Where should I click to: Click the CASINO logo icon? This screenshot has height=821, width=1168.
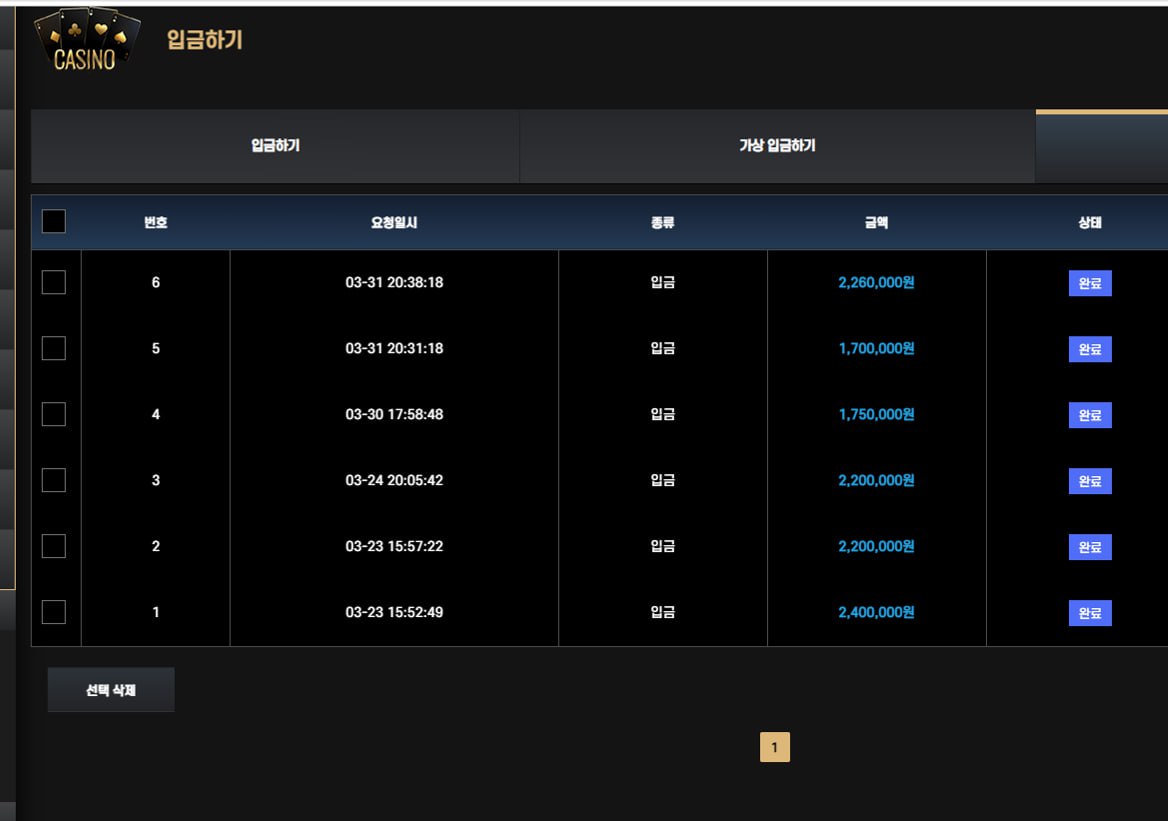coord(86,42)
